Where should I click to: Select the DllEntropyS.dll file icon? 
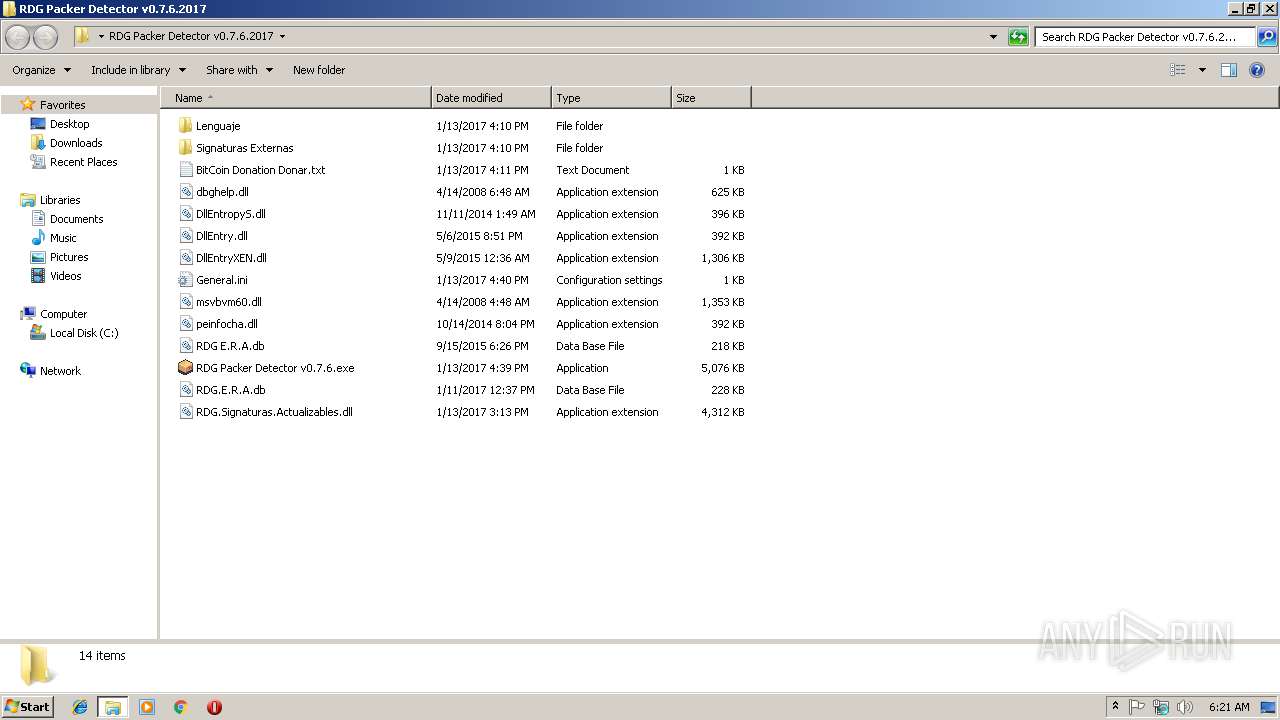tap(185, 214)
